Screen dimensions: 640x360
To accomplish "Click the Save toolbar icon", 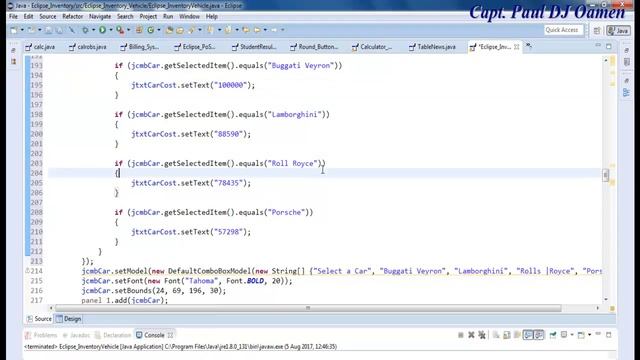I will [x=49, y=30].
